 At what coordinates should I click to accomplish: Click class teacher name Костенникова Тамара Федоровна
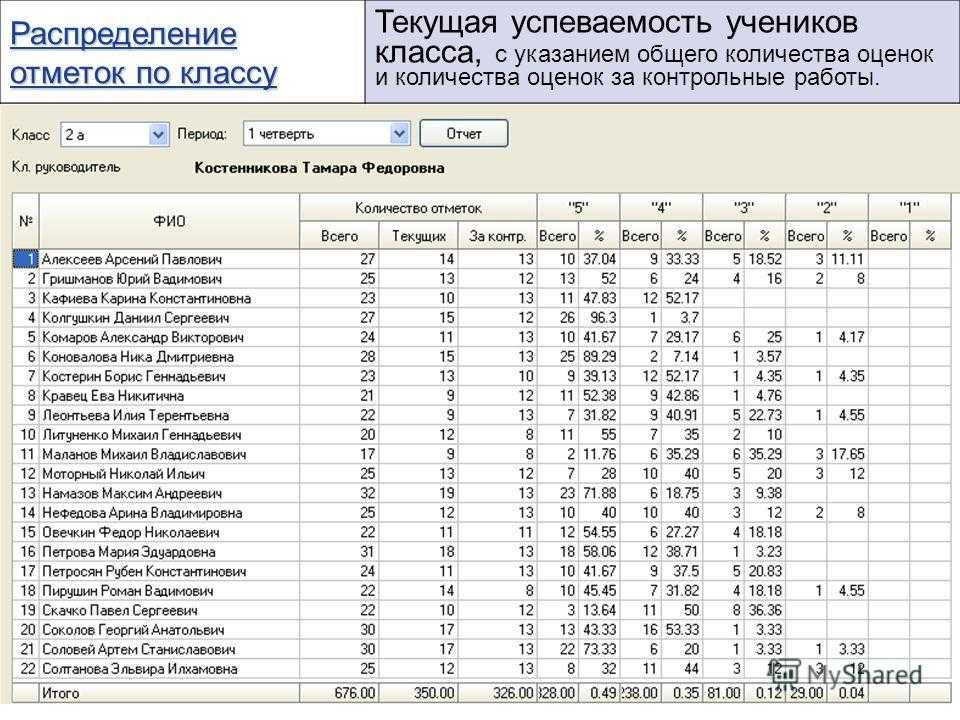click(318, 168)
